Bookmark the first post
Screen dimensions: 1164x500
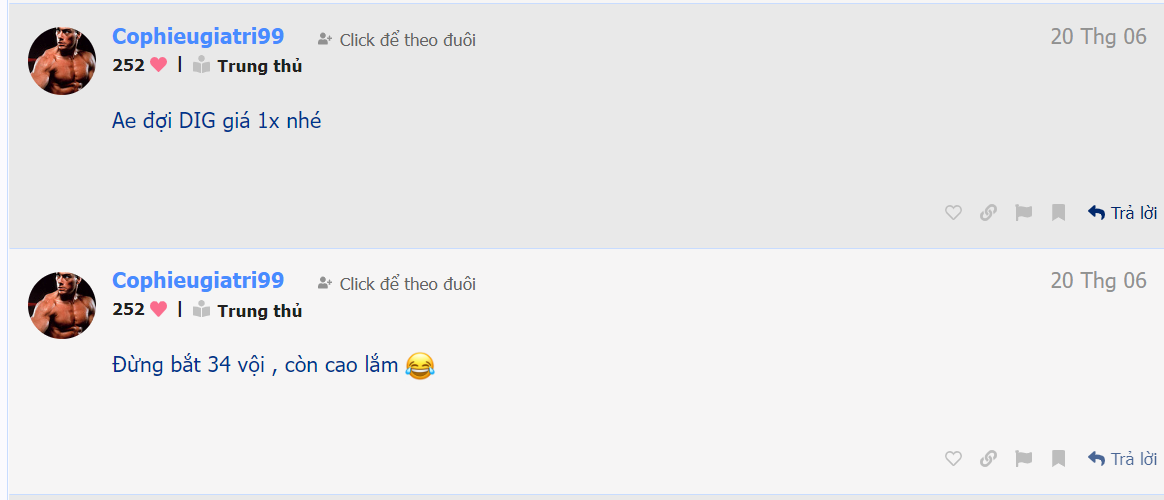tap(1059, 213)
